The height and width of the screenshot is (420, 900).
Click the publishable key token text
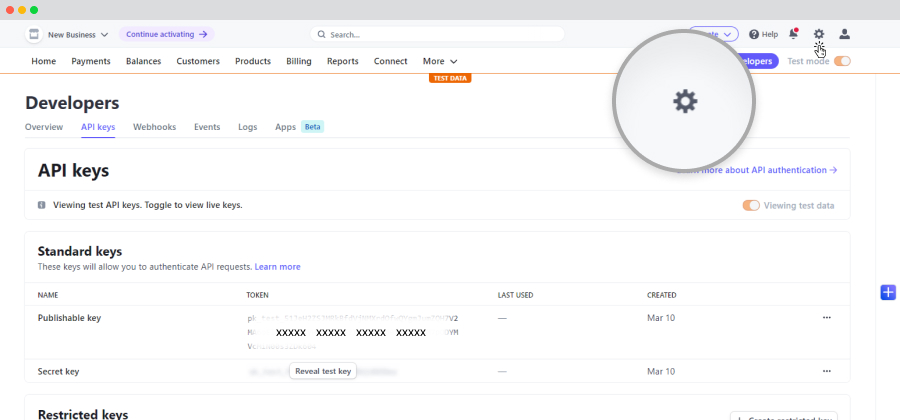(353, 332)
